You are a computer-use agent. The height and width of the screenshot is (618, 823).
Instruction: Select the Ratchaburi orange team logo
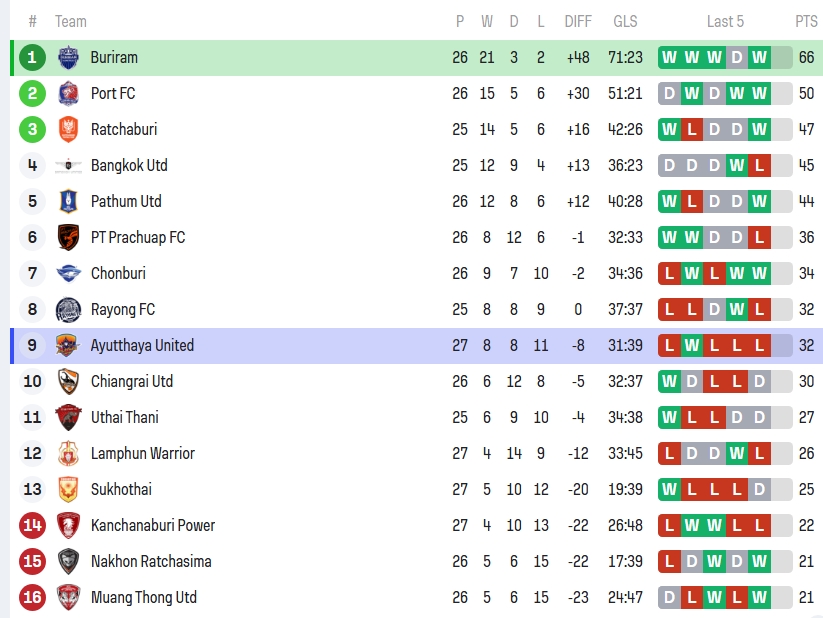pyautogui.click(x=68, y=129)
